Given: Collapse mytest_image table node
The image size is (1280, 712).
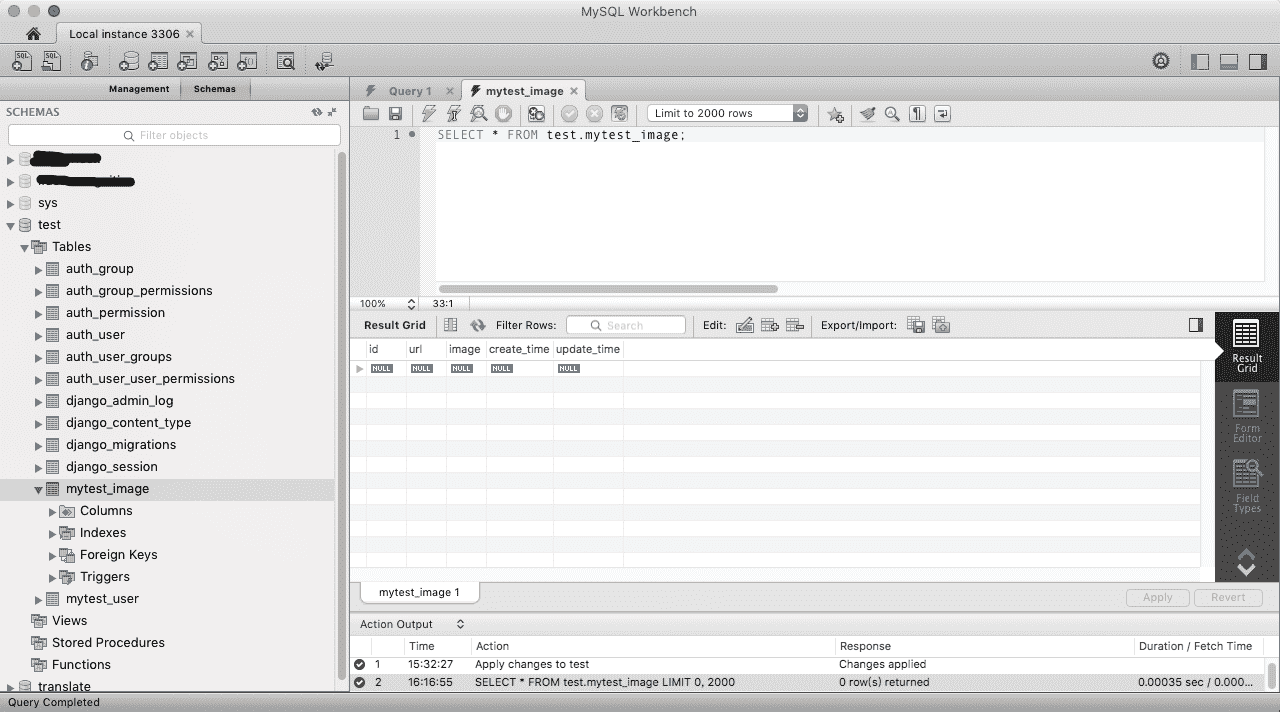Looking at the screenshot, I should point(39,489).
